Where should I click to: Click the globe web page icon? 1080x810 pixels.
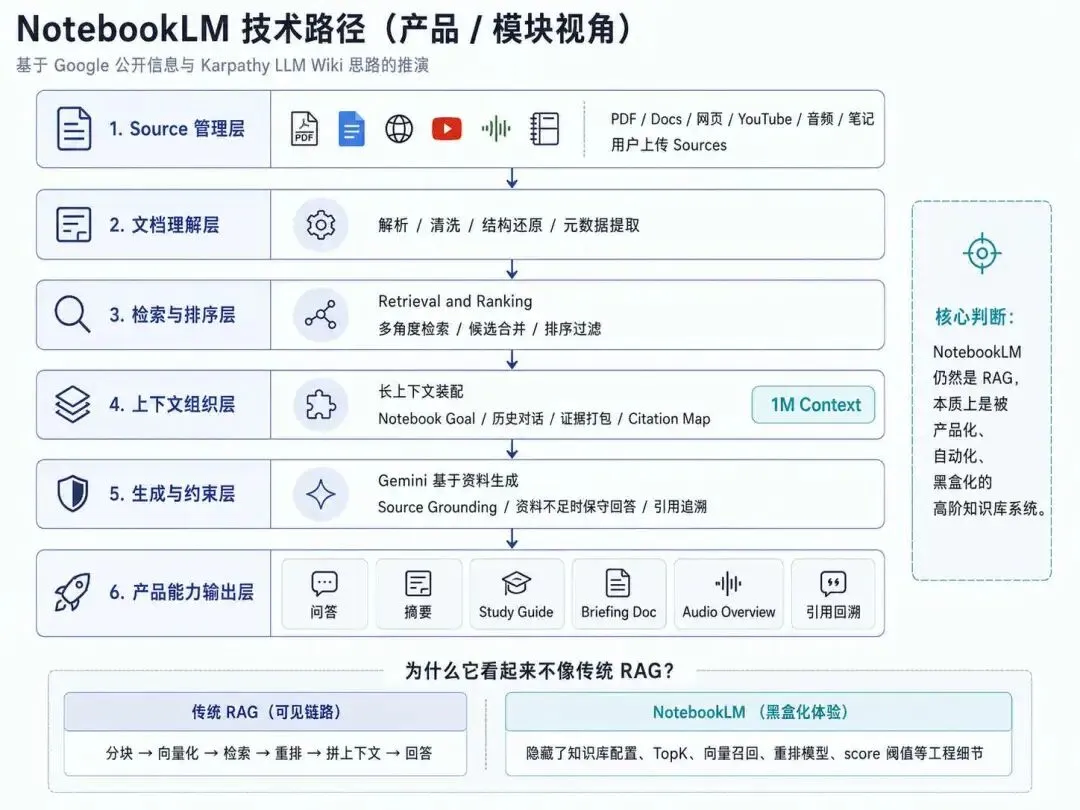399,129
